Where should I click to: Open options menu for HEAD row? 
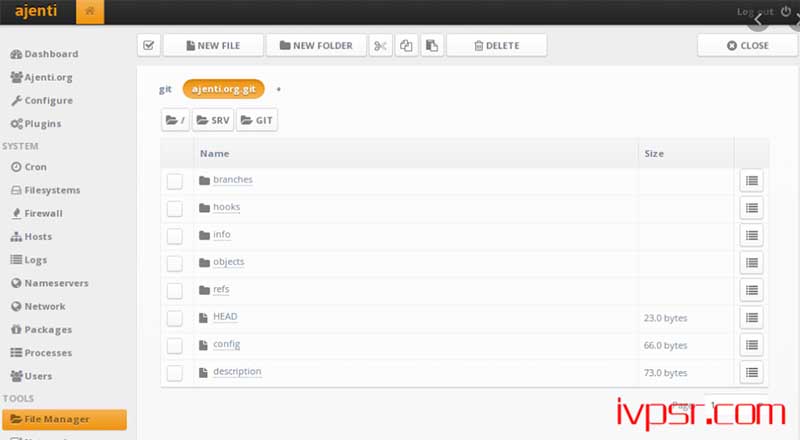tap(752, 318)
